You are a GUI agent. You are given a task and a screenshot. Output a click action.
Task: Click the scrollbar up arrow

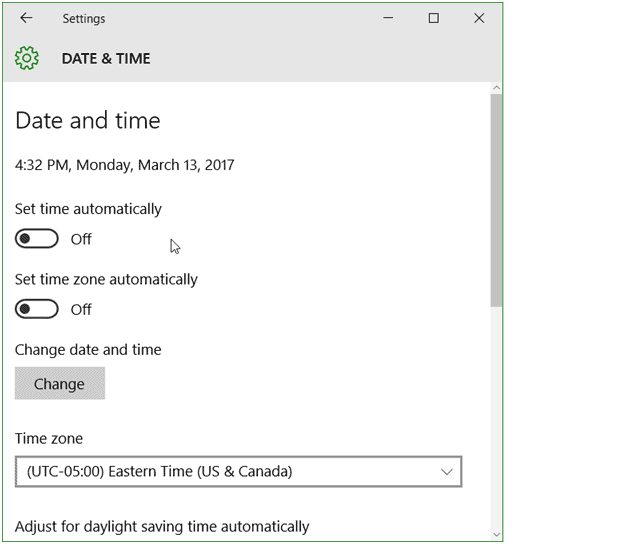496,88
